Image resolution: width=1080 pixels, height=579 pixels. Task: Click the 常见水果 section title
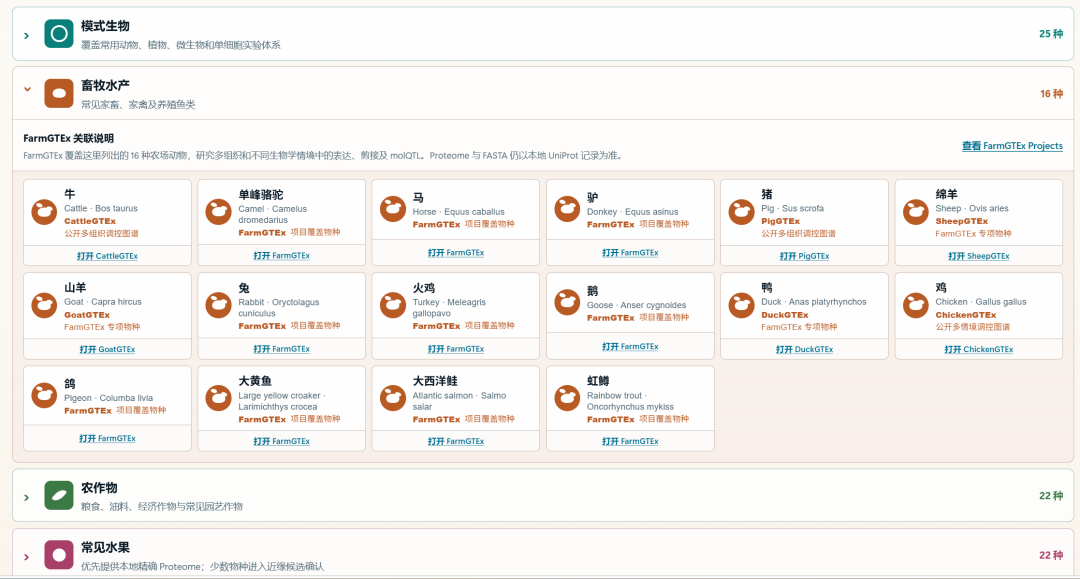pyautogui.click(x=105, y=547)
